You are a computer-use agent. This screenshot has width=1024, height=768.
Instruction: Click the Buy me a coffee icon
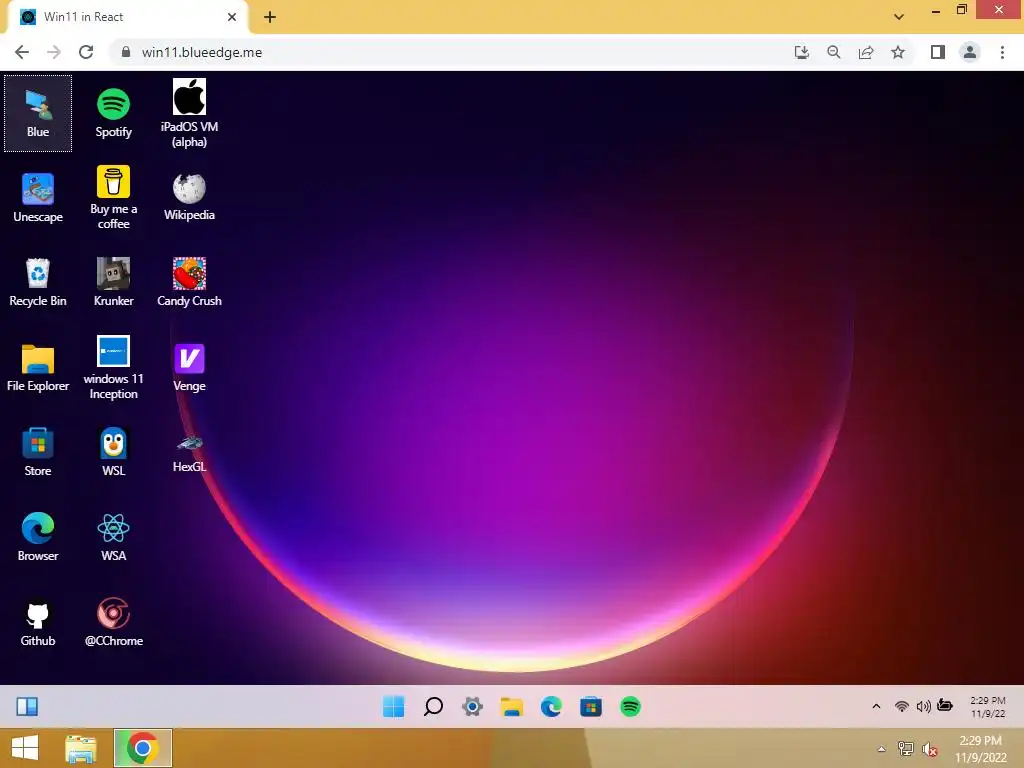[x=114, y=198]
